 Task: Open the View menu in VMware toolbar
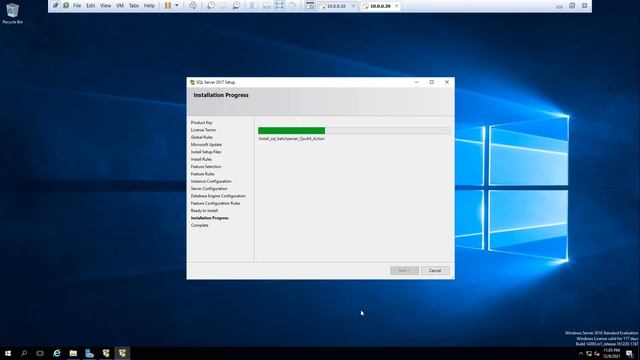click(105, 6)
